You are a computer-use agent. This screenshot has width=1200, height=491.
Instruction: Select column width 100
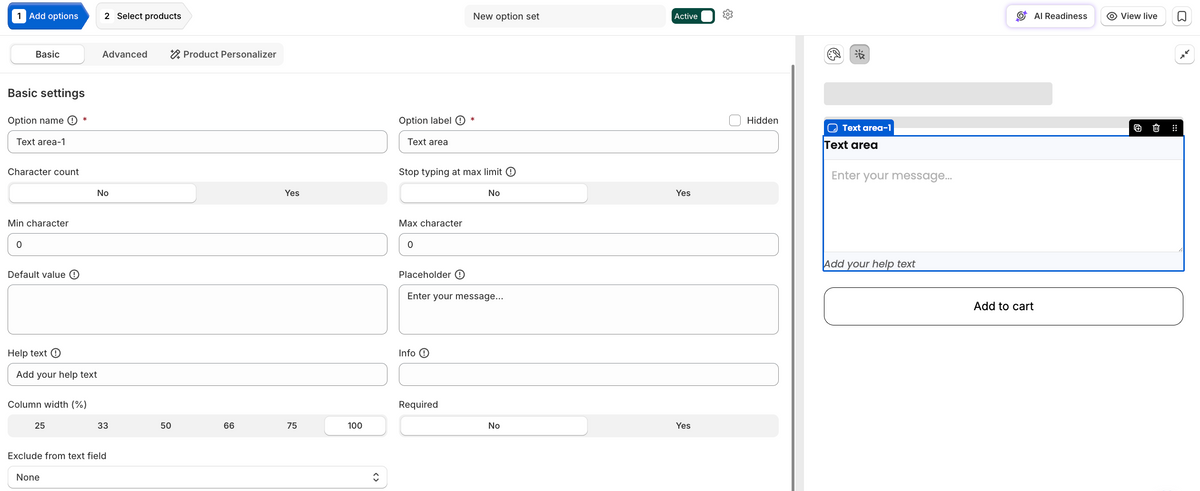(x=355, y=426)
